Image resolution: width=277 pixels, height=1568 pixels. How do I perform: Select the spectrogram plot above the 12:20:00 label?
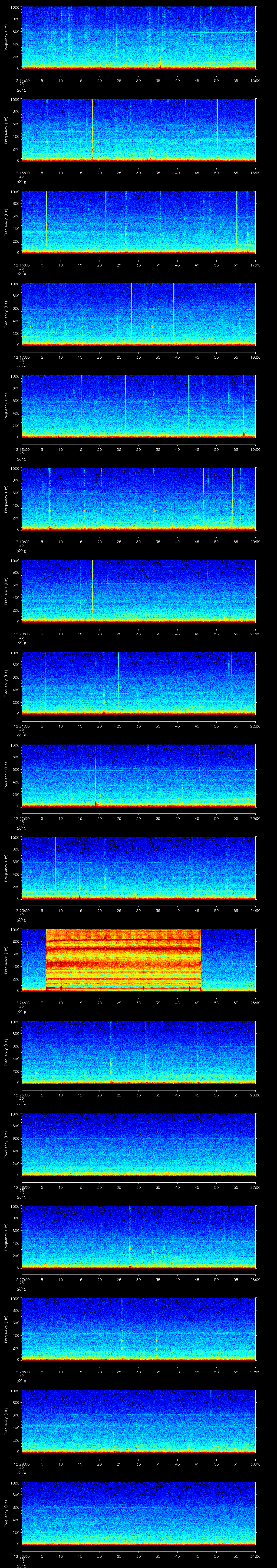click(138, 591)
